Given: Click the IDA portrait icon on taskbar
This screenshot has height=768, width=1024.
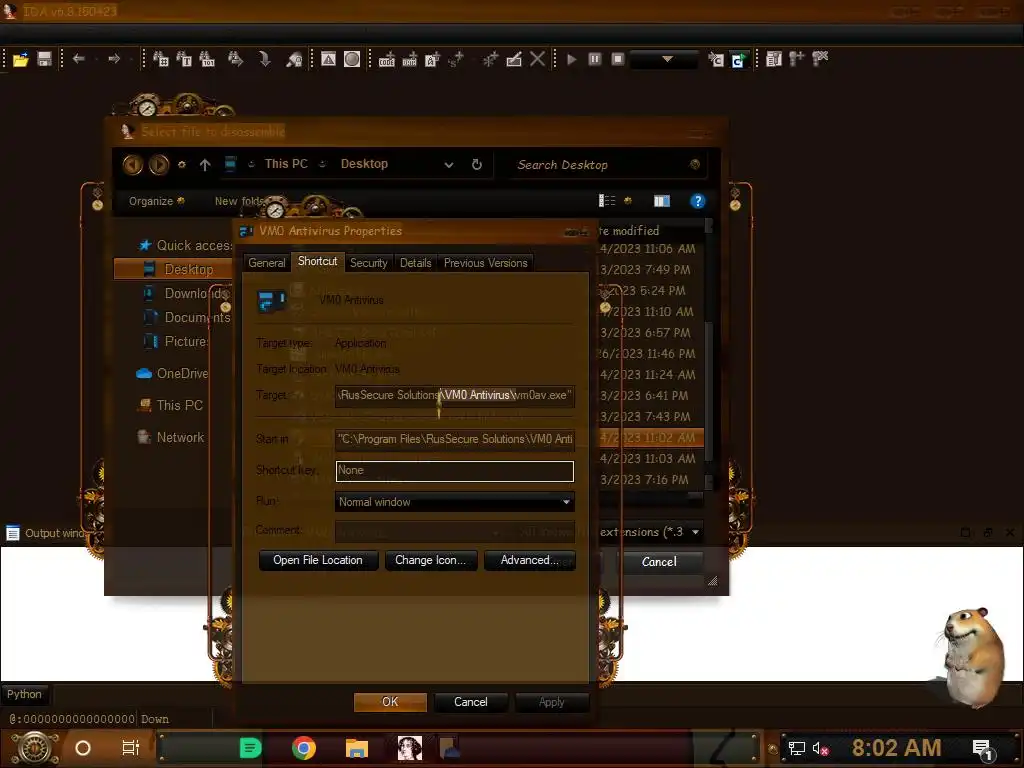Looking at the screenshot, I should coord(409,748).
